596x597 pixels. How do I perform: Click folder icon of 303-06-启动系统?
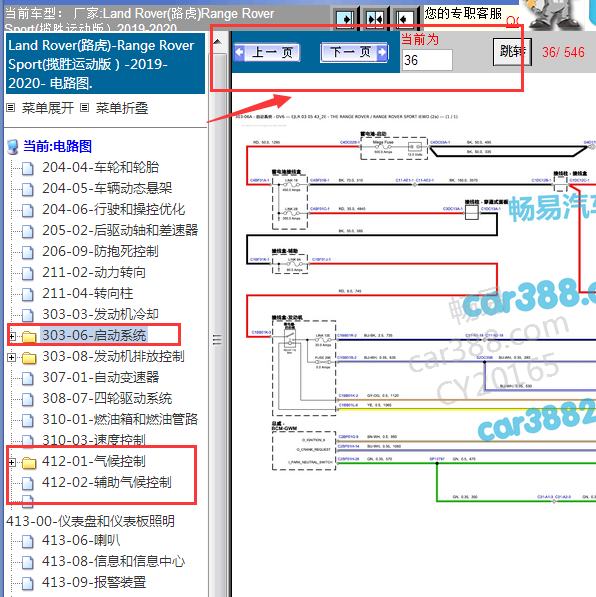[x=29, y=337]
